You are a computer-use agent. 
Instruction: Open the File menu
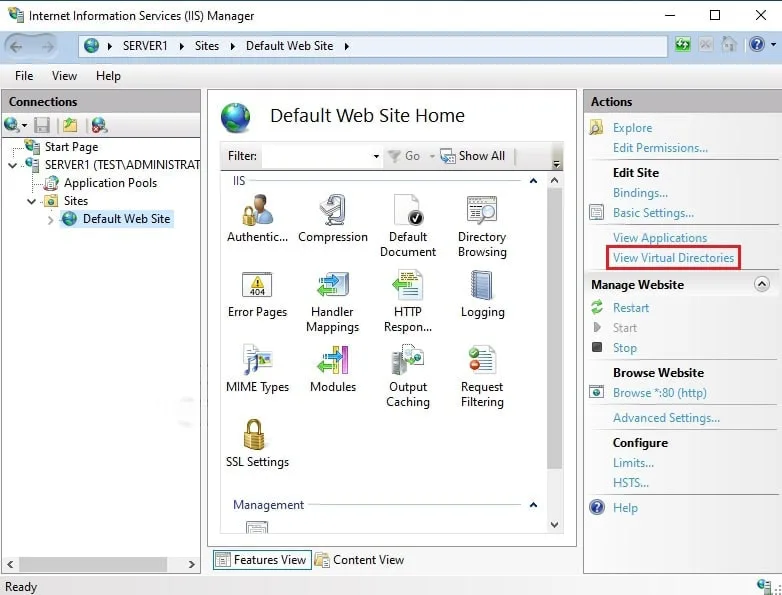24,76
